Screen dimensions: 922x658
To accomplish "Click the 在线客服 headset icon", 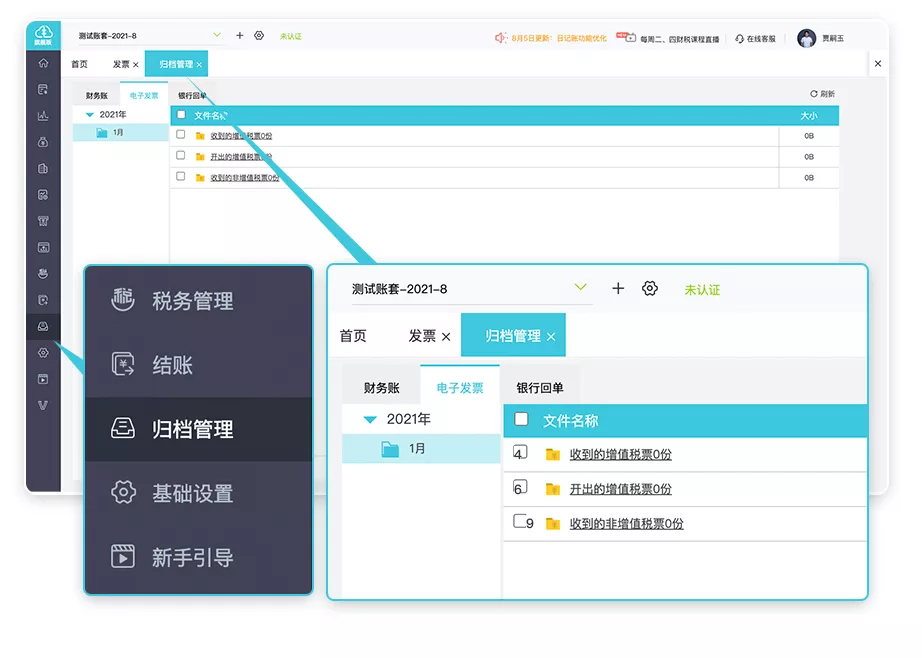I will click(x=739, y=38).
